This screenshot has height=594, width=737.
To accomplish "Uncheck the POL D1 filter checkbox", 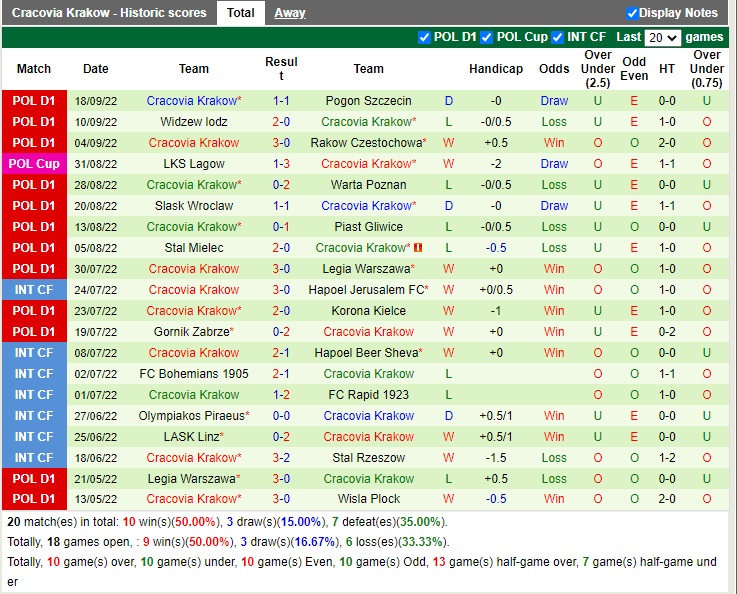I will tap(424, 37).
